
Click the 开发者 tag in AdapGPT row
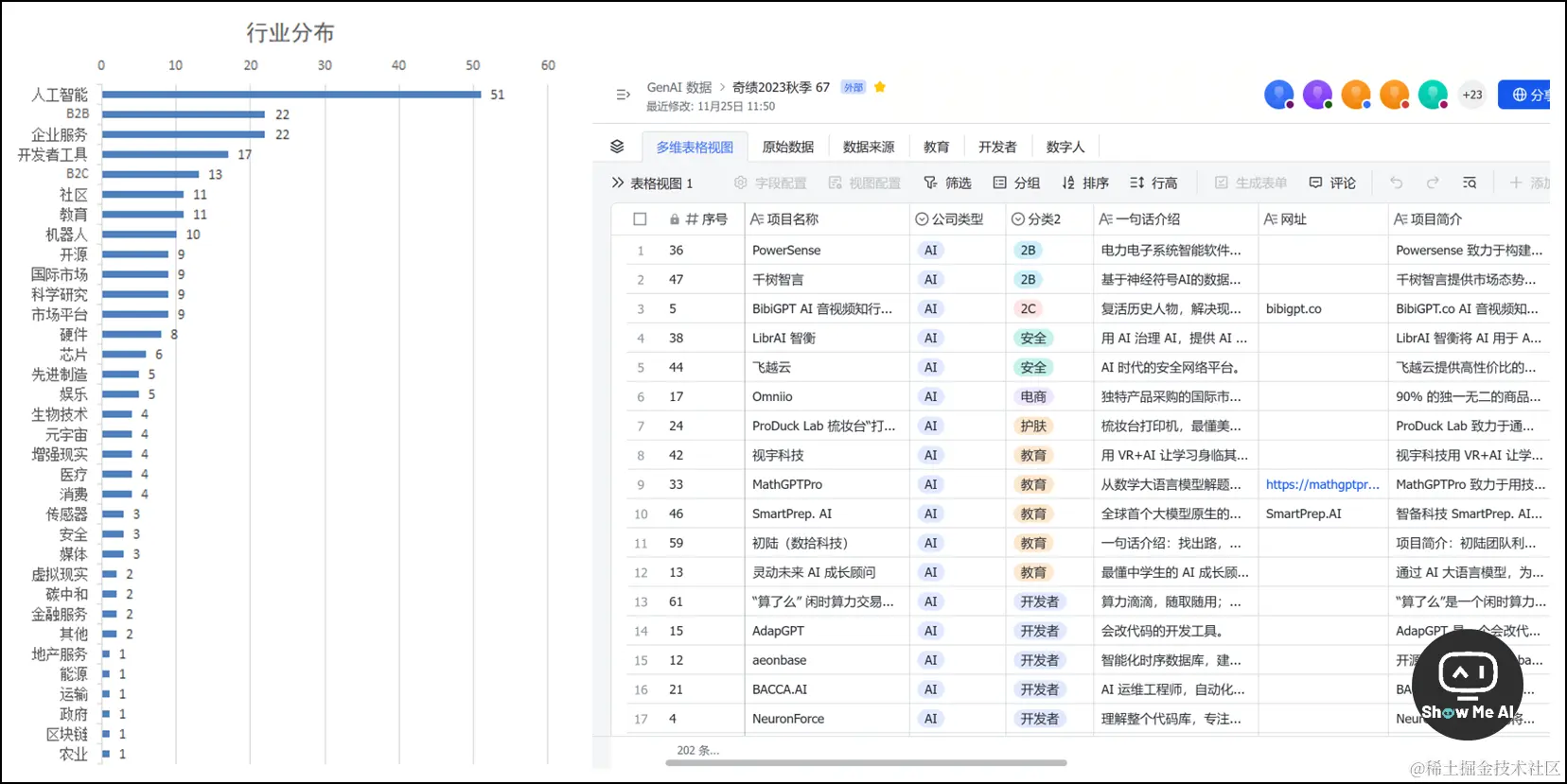(1039, 631)
